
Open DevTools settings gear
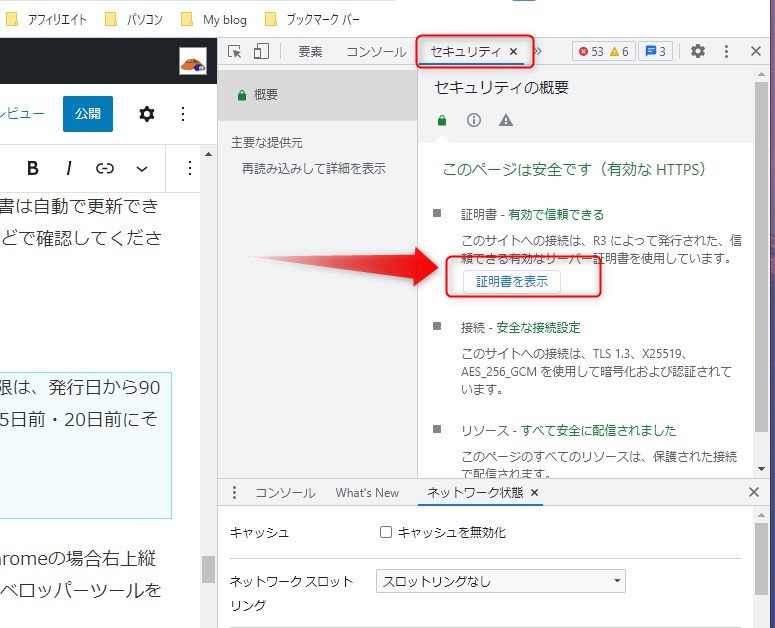pos(697,51)
